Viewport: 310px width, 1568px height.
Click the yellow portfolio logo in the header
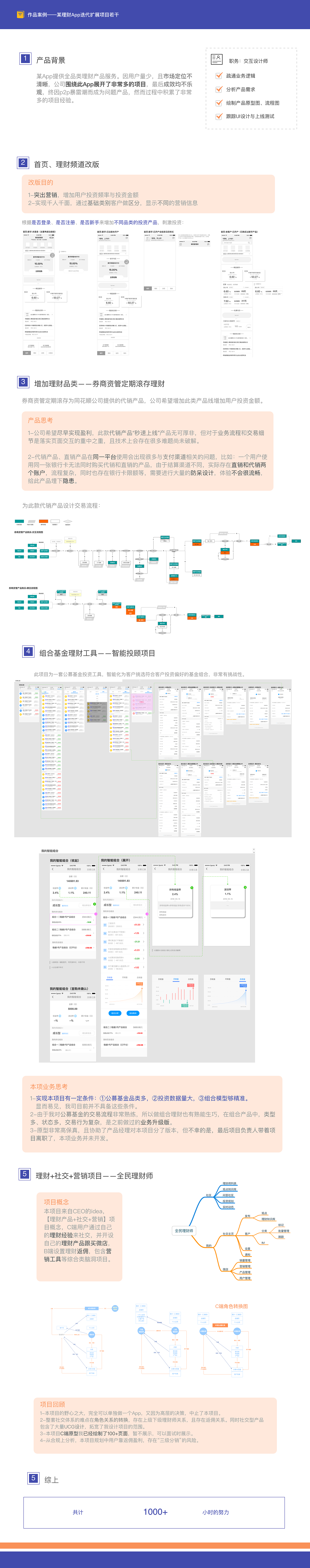[20, 14]
